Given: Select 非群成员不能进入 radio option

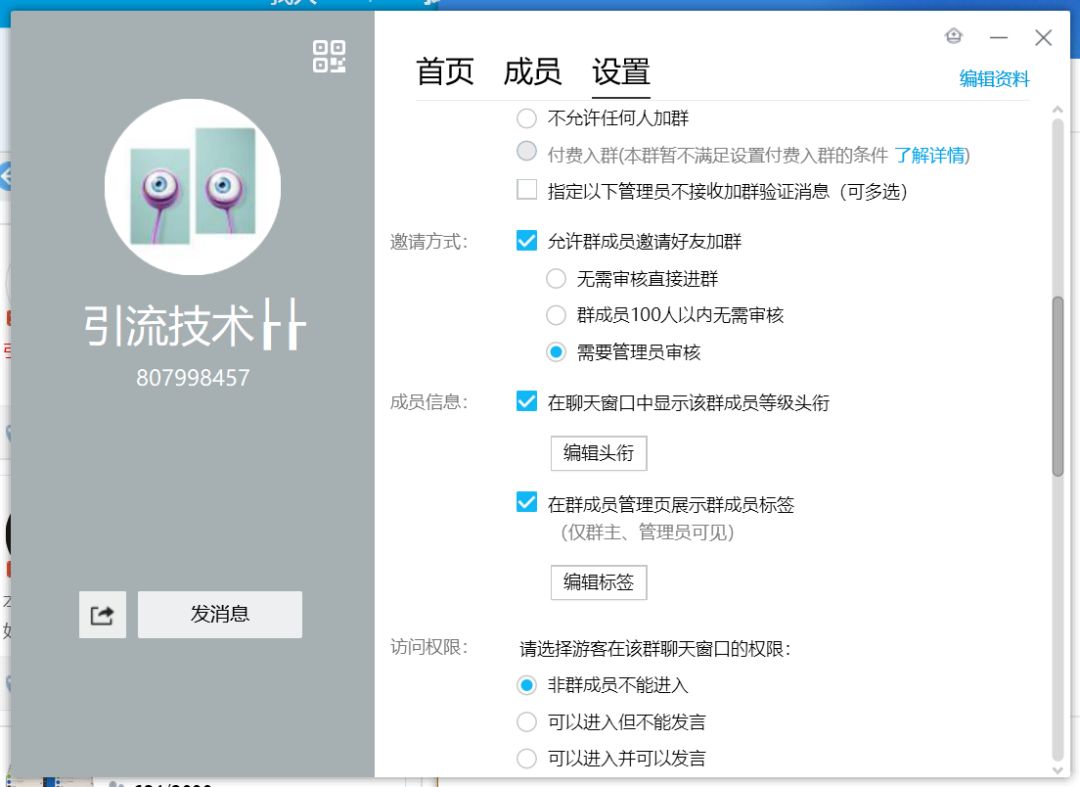Looking at the screenshot, I should pos(526,685).
